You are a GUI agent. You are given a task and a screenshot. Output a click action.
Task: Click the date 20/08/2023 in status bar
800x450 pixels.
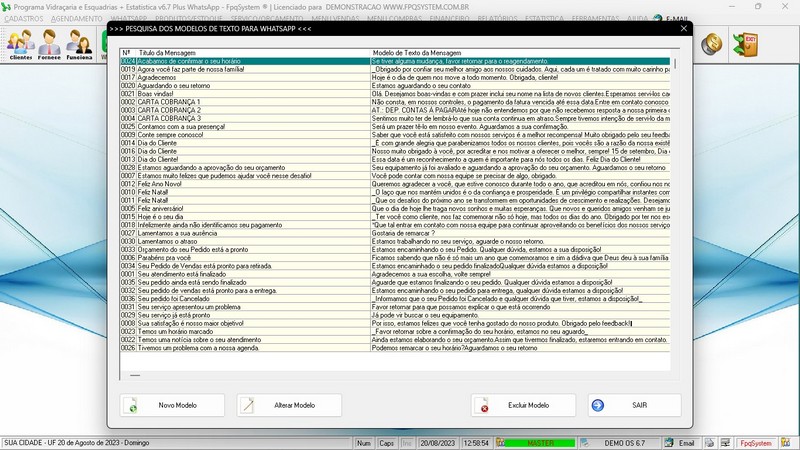click(x=437, y=443)
